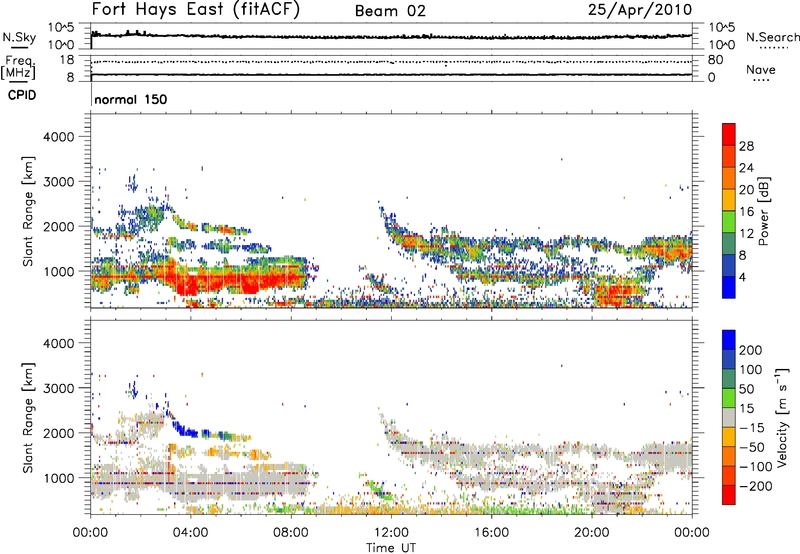Click the 'Beam 02' label
This screenshot has width=800, height=554.
(x=390, y=11)
